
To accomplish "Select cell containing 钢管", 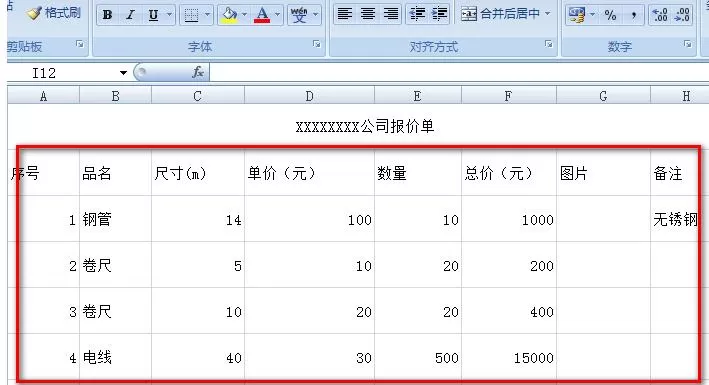I will click(x=115, y=219).
